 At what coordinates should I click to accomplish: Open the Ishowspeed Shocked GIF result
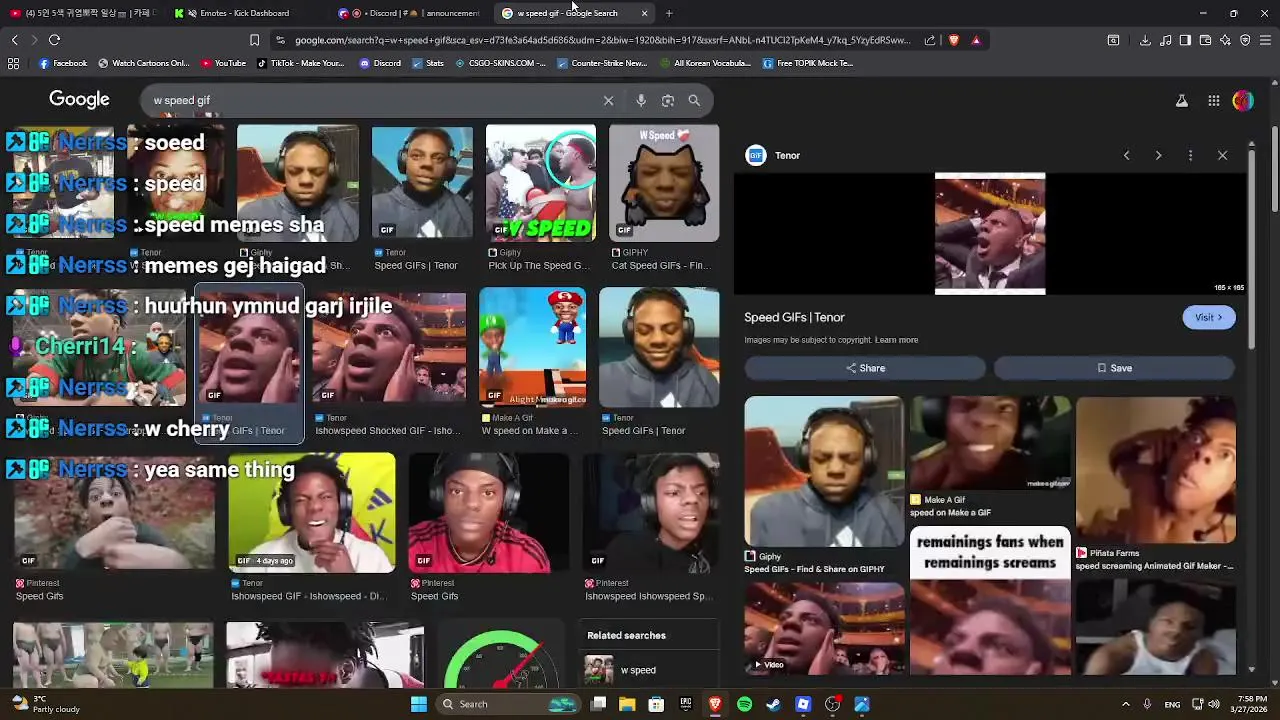389,349
